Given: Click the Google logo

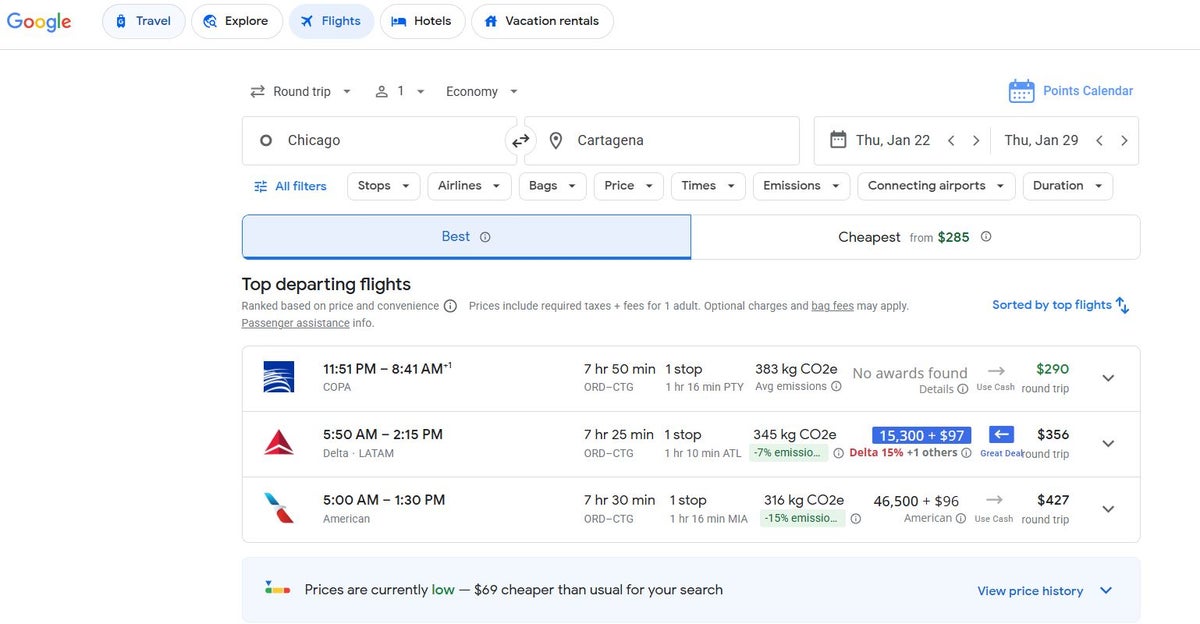Looking at the screenshot, I should [39, 22].
